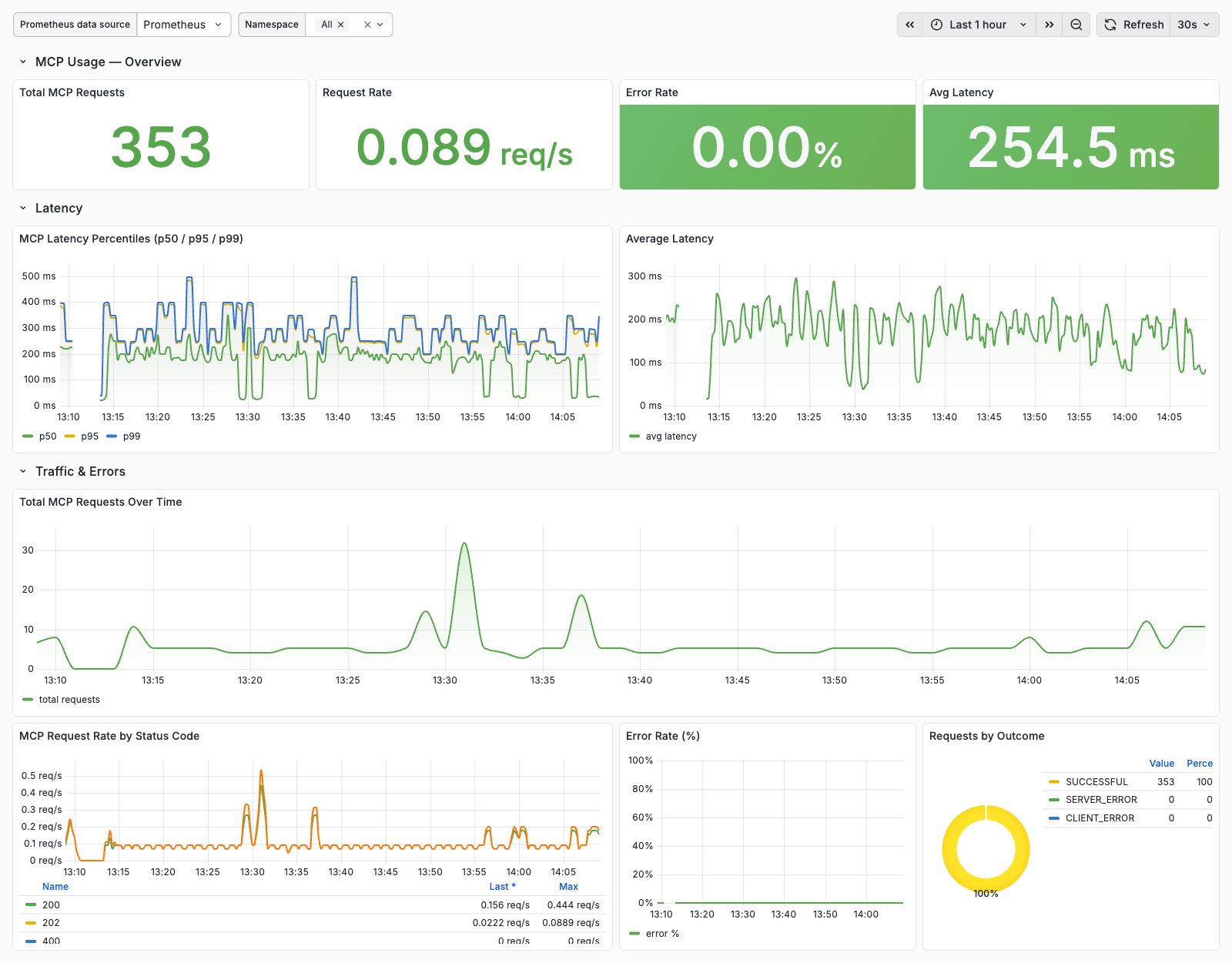Viewport: 1232px width, 963px height.
Task: Toggle the CLIENT_ERROR outcome in legend
Action: click(1100, 818)
